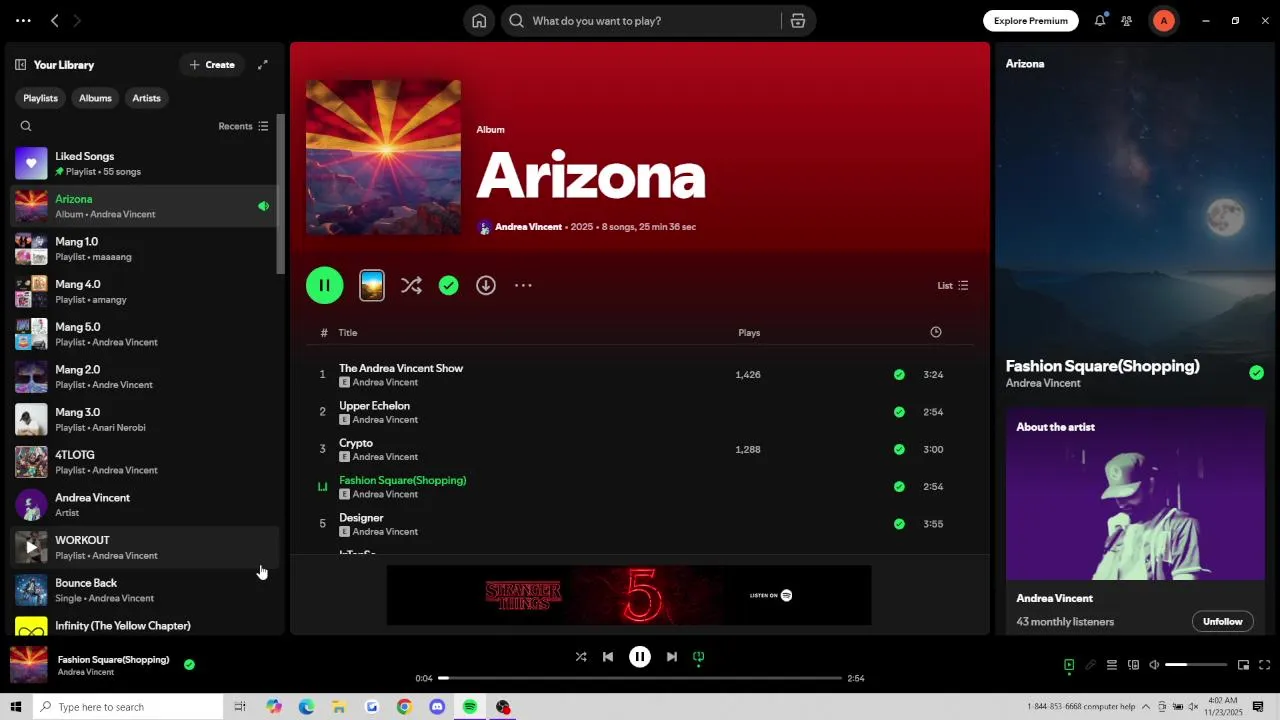The height and width of the screenshot is (720, 1280).
Task: Select the Designer track
Action: tap(640, 524)
